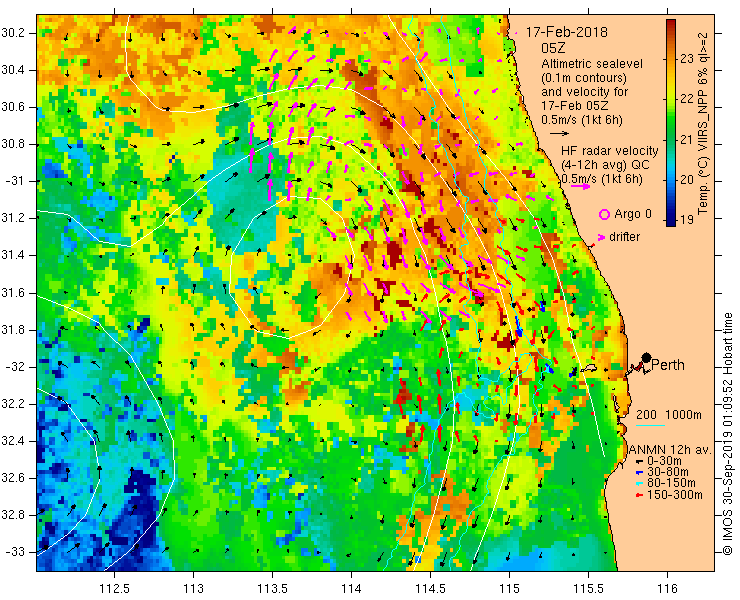
Task: Click the Temp. VIIRS_NPP color bar title
Action: click(703, 123)
